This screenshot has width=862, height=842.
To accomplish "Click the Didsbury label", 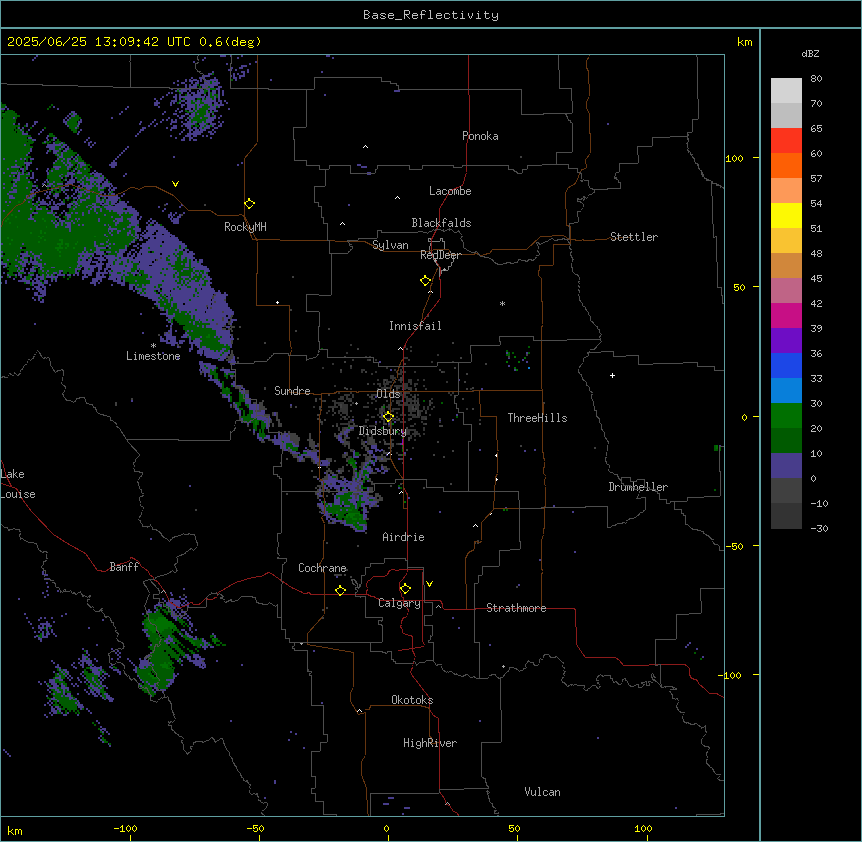I will [383, 431].
